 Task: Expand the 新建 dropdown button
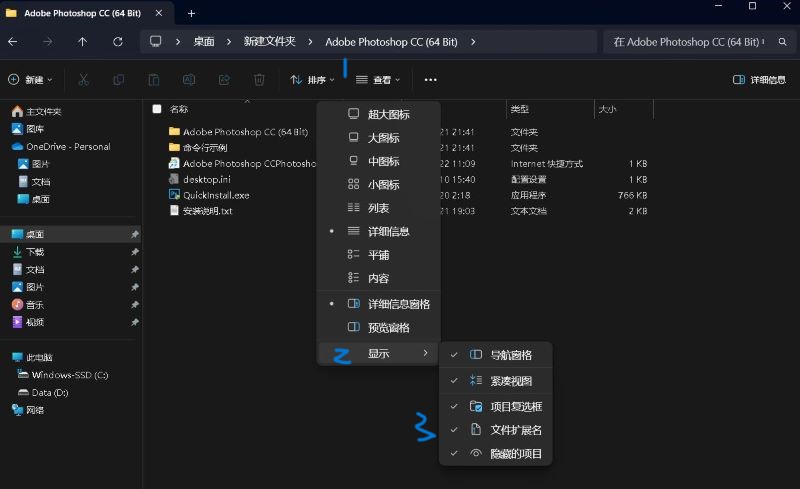tap(30, 80)
